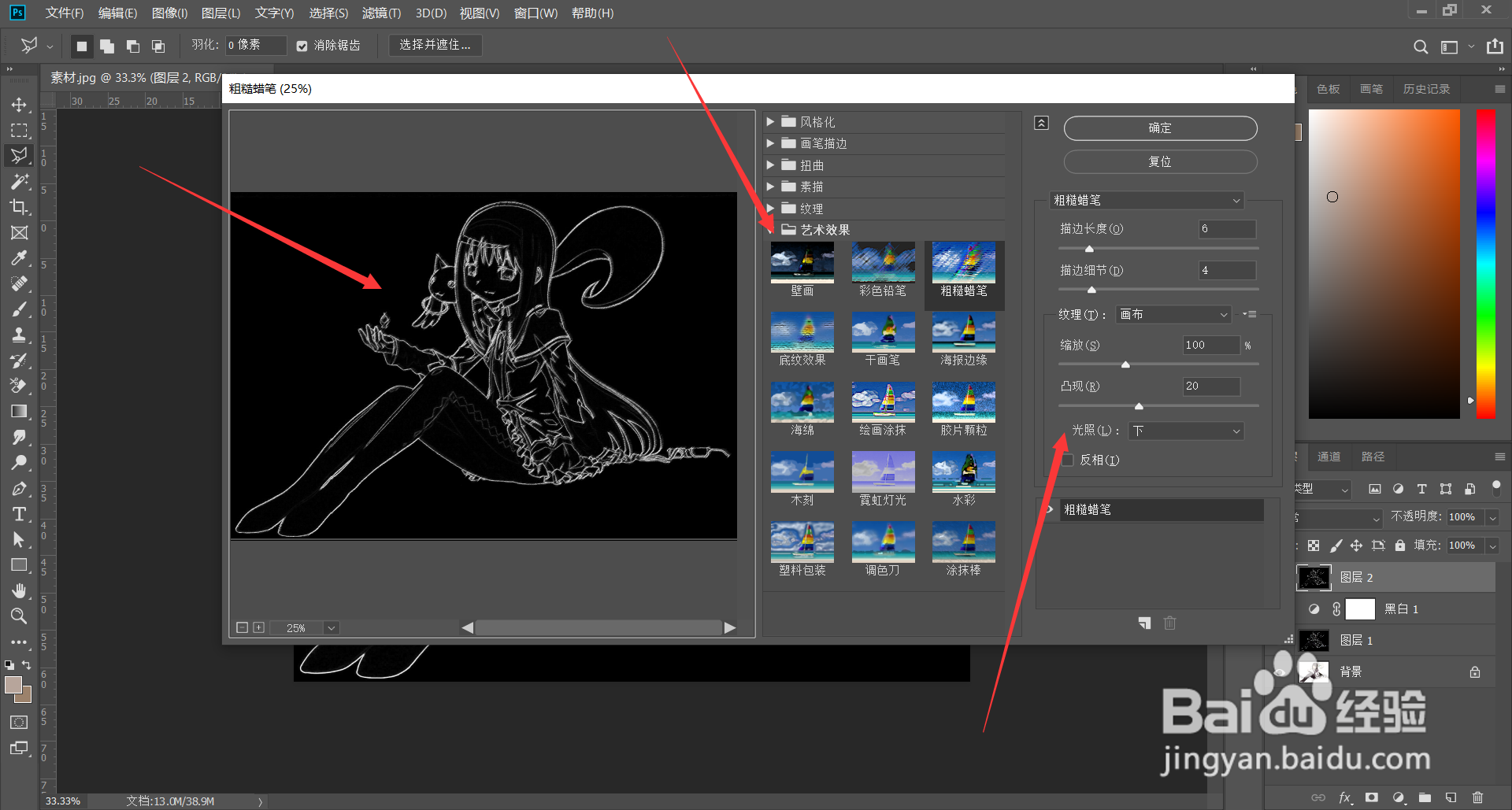Select the Dodge tool

point(19,463)
